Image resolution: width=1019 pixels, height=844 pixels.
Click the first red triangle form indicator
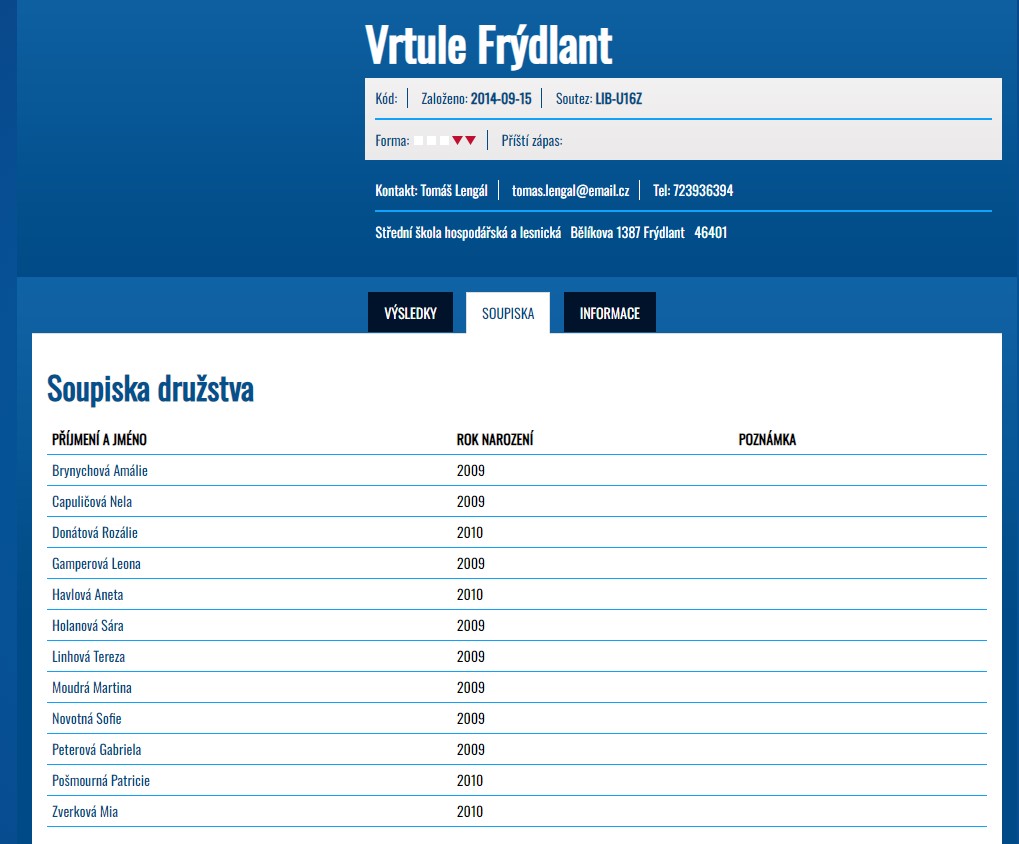458,141
